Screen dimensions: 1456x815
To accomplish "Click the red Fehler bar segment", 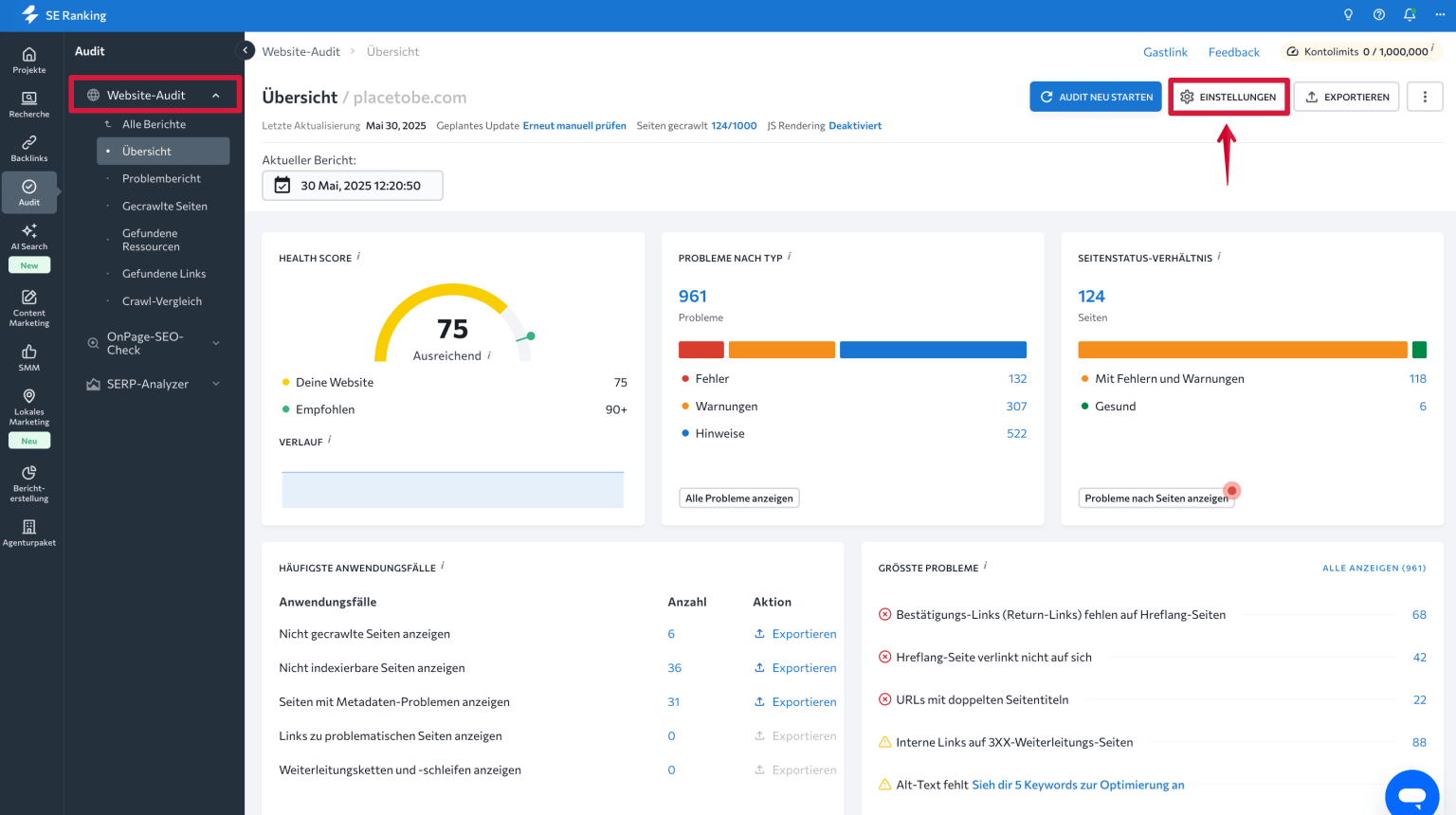I will 701,350.
